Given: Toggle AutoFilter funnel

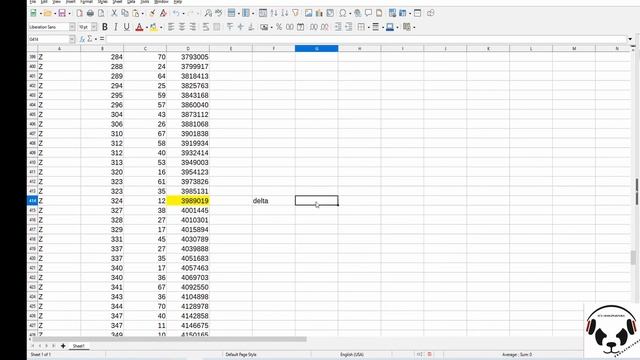Looking at the screenshot, I should pos(296,13).
